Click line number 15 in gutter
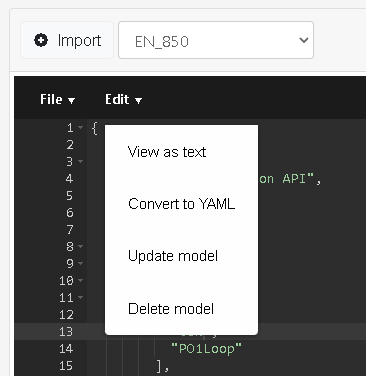Image resolution: width=366 pixels, height=376 pixels. coord(66,366)
